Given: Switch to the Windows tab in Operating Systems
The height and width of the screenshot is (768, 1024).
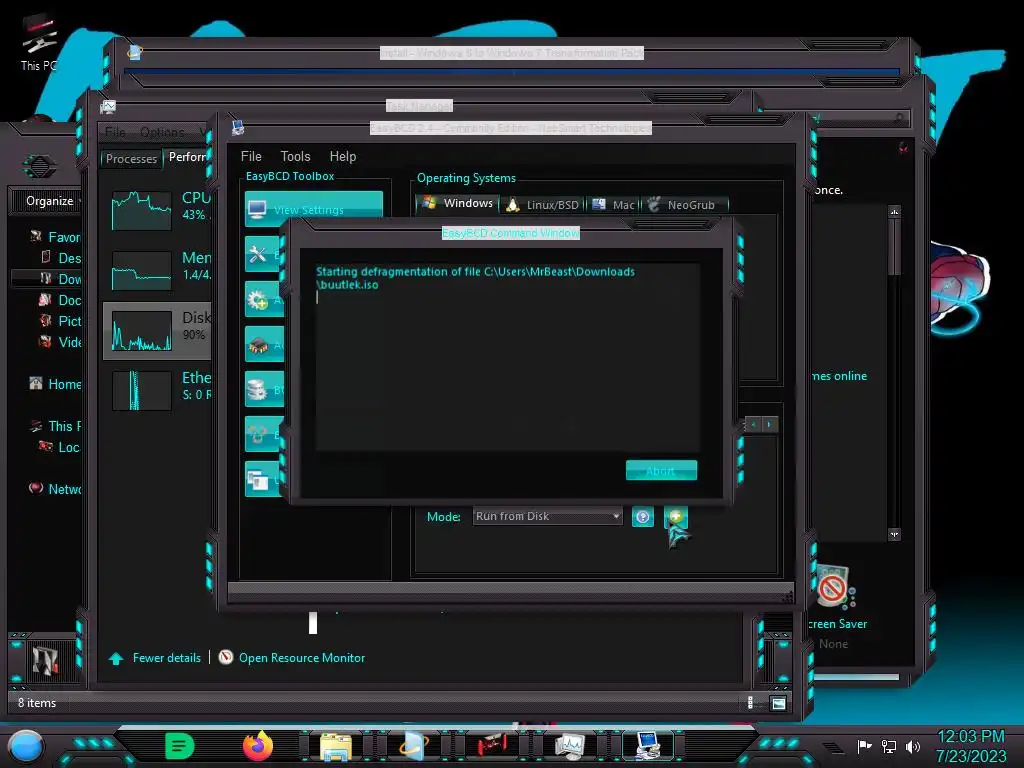Looking at the screenshot, I should (x=458, y=203).
